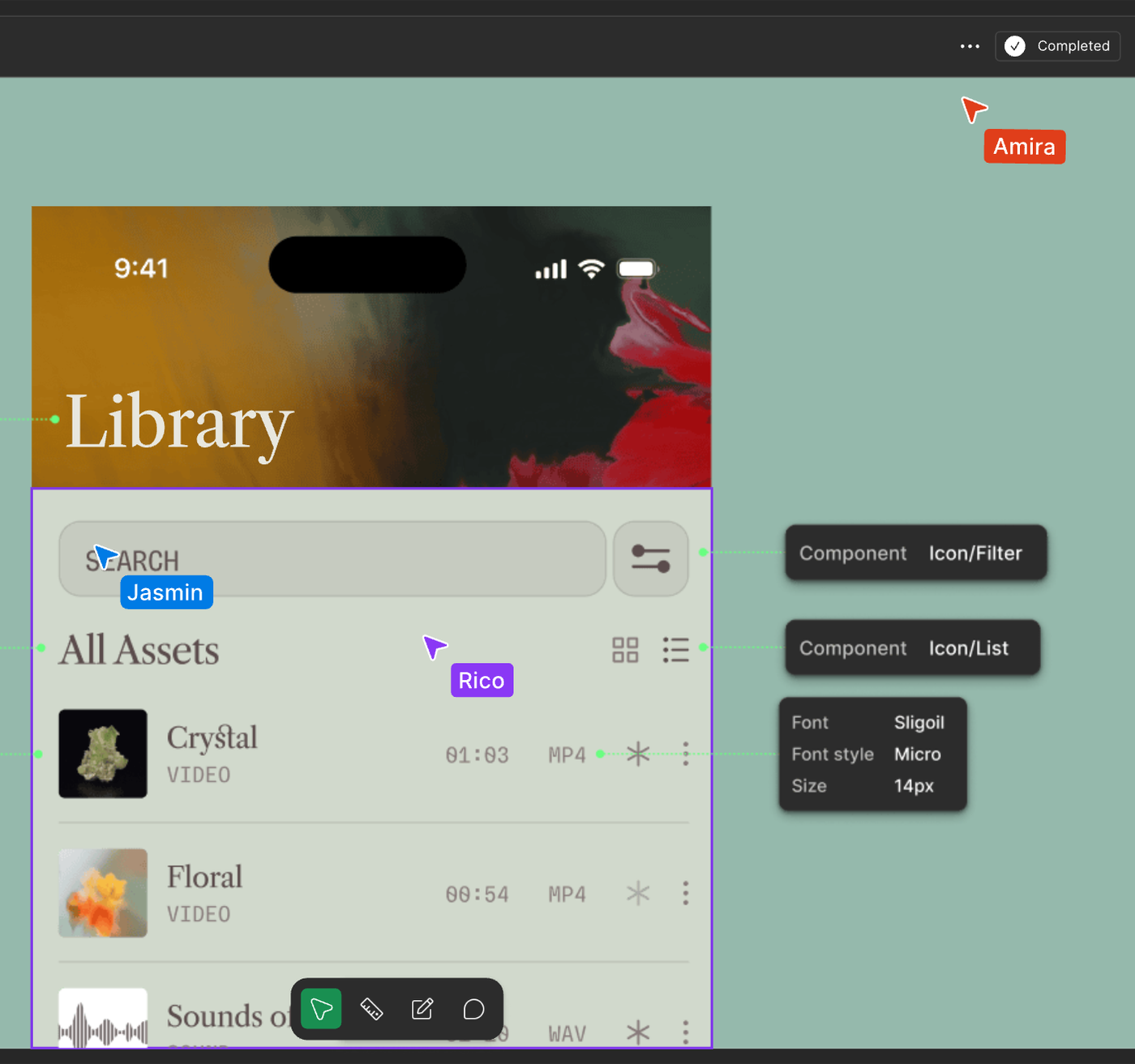Open kebab menu for WAV row
This screenshot has width=1135, height=1064.
point(686,1032)
